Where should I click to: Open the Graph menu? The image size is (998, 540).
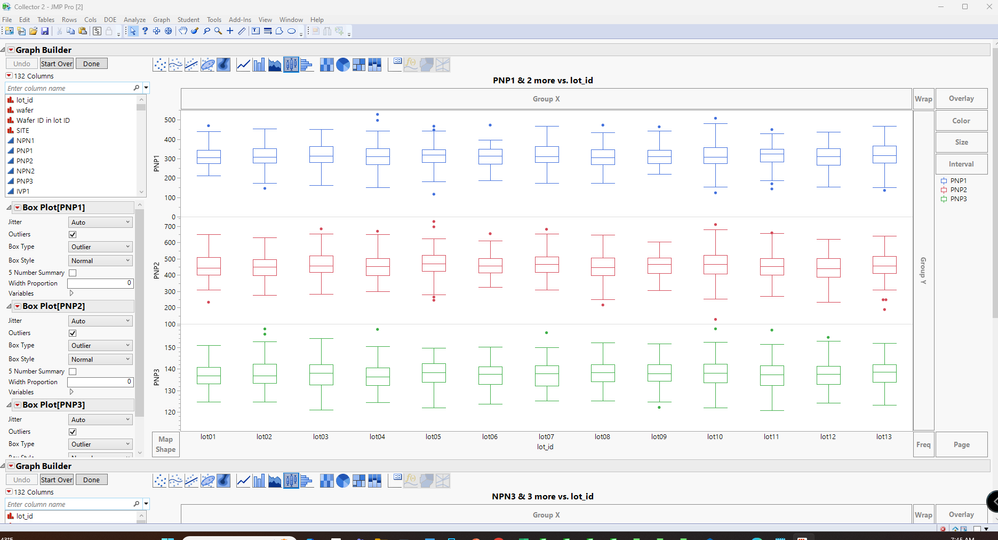tap(162, 20)
